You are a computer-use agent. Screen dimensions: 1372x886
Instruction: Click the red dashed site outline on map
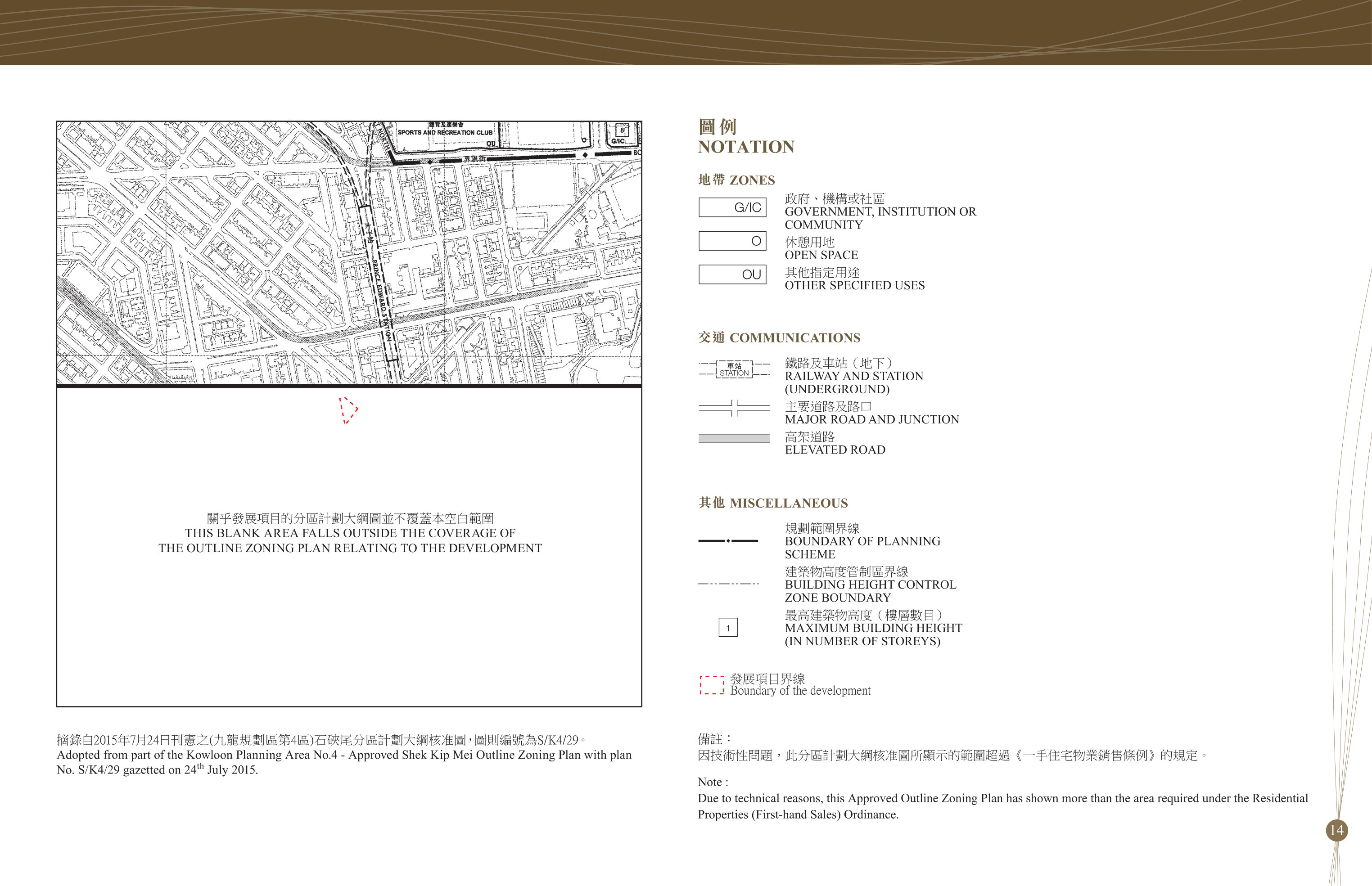click(348, 410)
